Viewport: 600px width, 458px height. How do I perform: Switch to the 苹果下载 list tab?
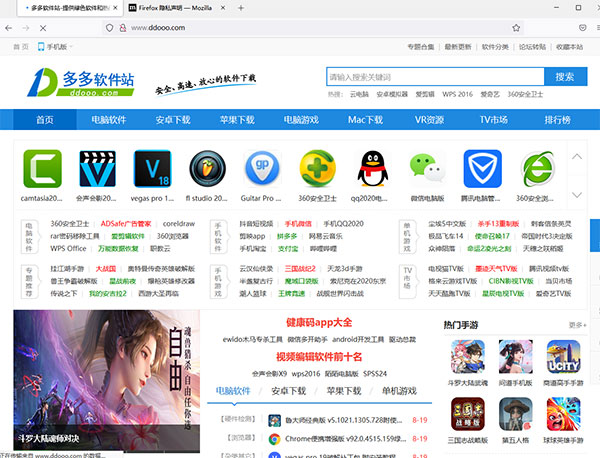pyautogui.click(x=344, y=391)
